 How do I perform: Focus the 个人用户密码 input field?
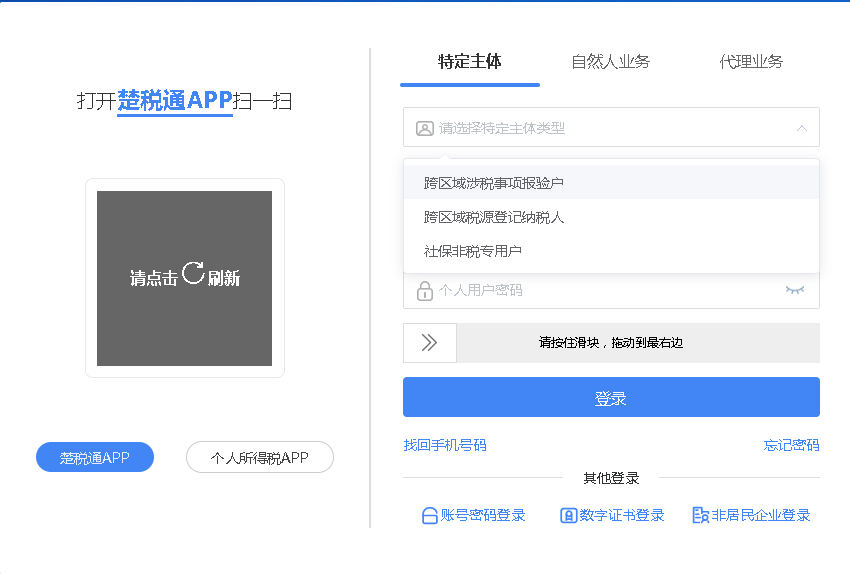[x=611, y=291]
